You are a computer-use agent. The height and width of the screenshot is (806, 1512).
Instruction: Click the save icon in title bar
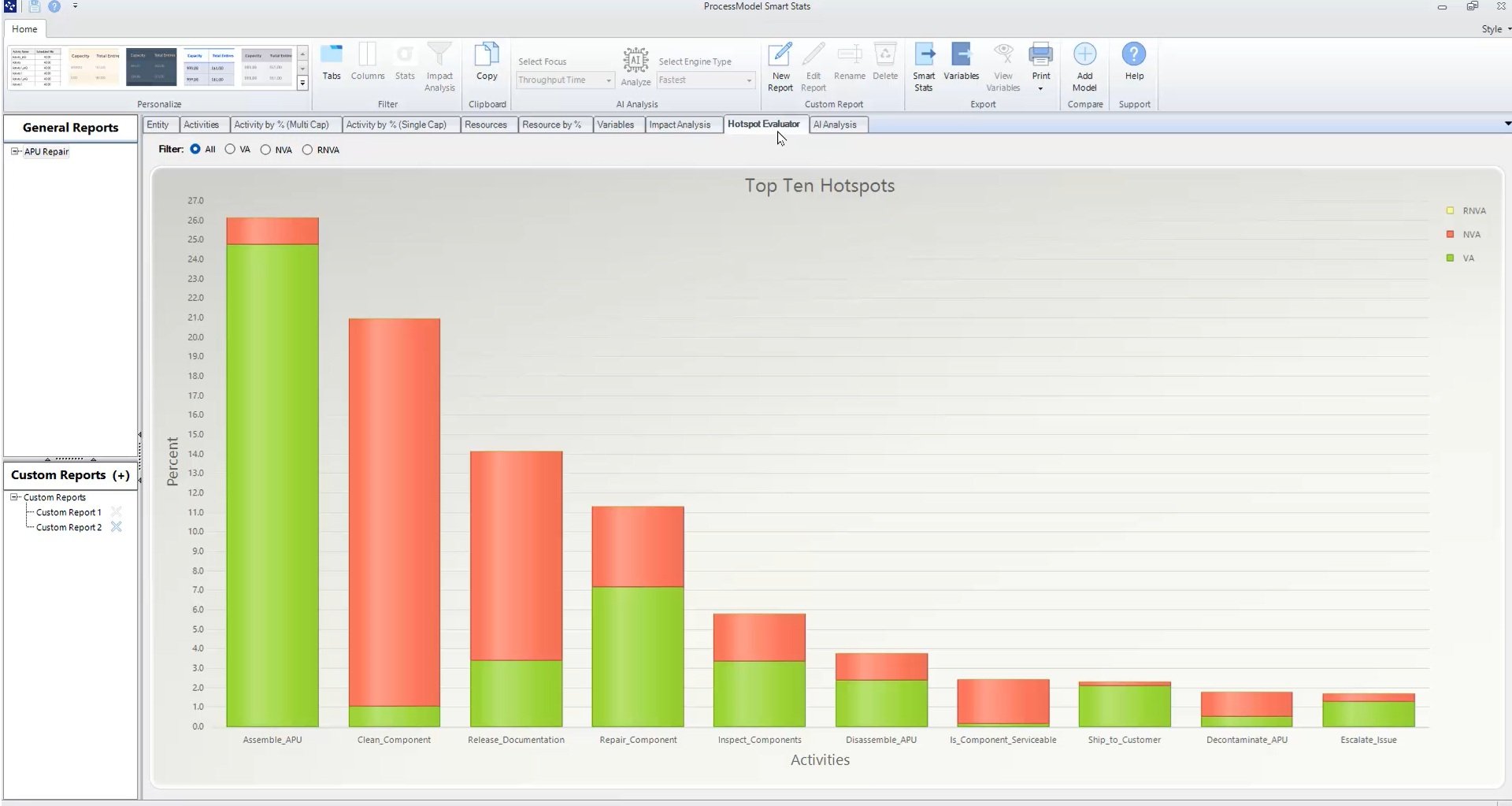tap(35, 6)
